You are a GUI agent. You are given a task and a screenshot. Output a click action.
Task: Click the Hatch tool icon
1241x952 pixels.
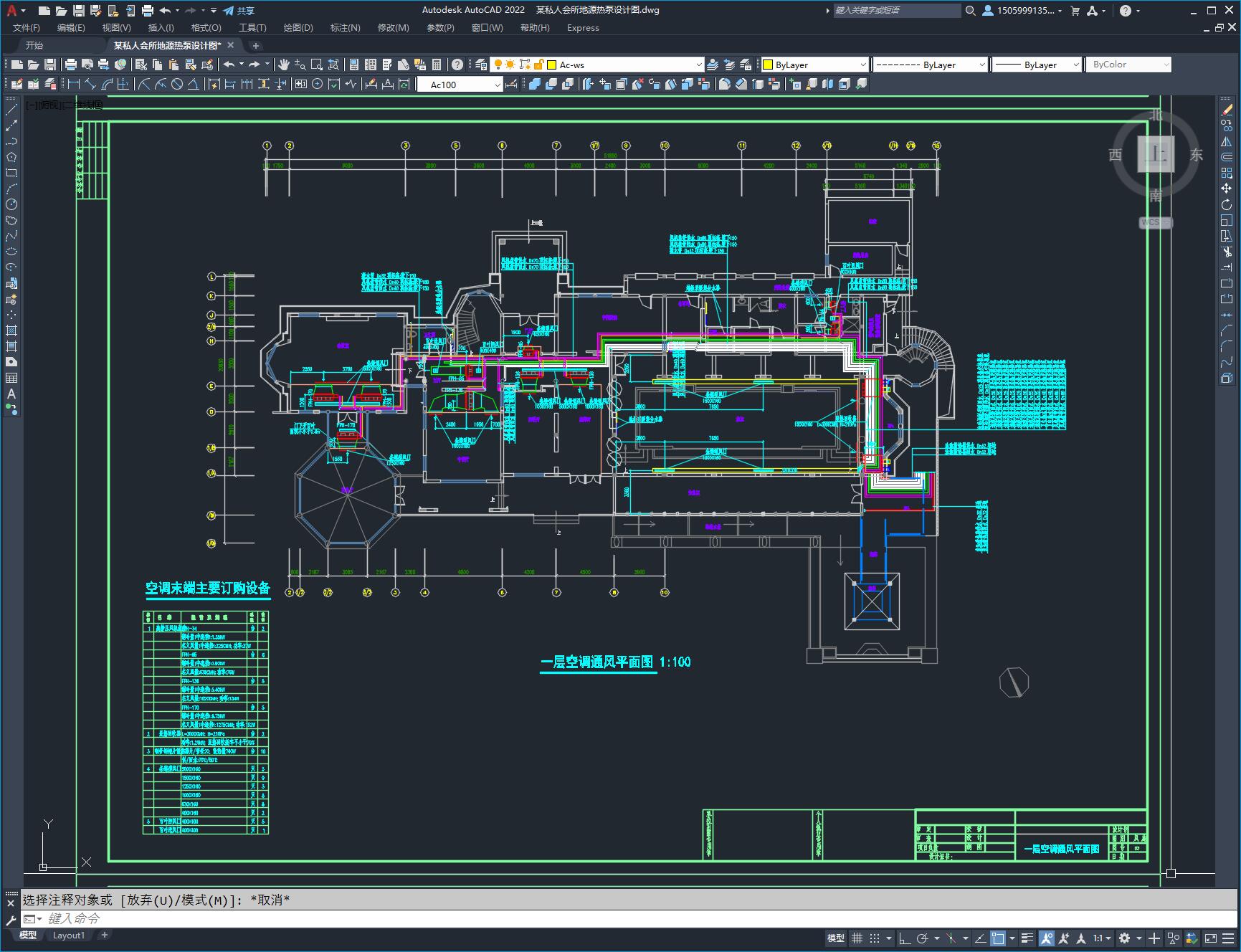click(11, 330)
